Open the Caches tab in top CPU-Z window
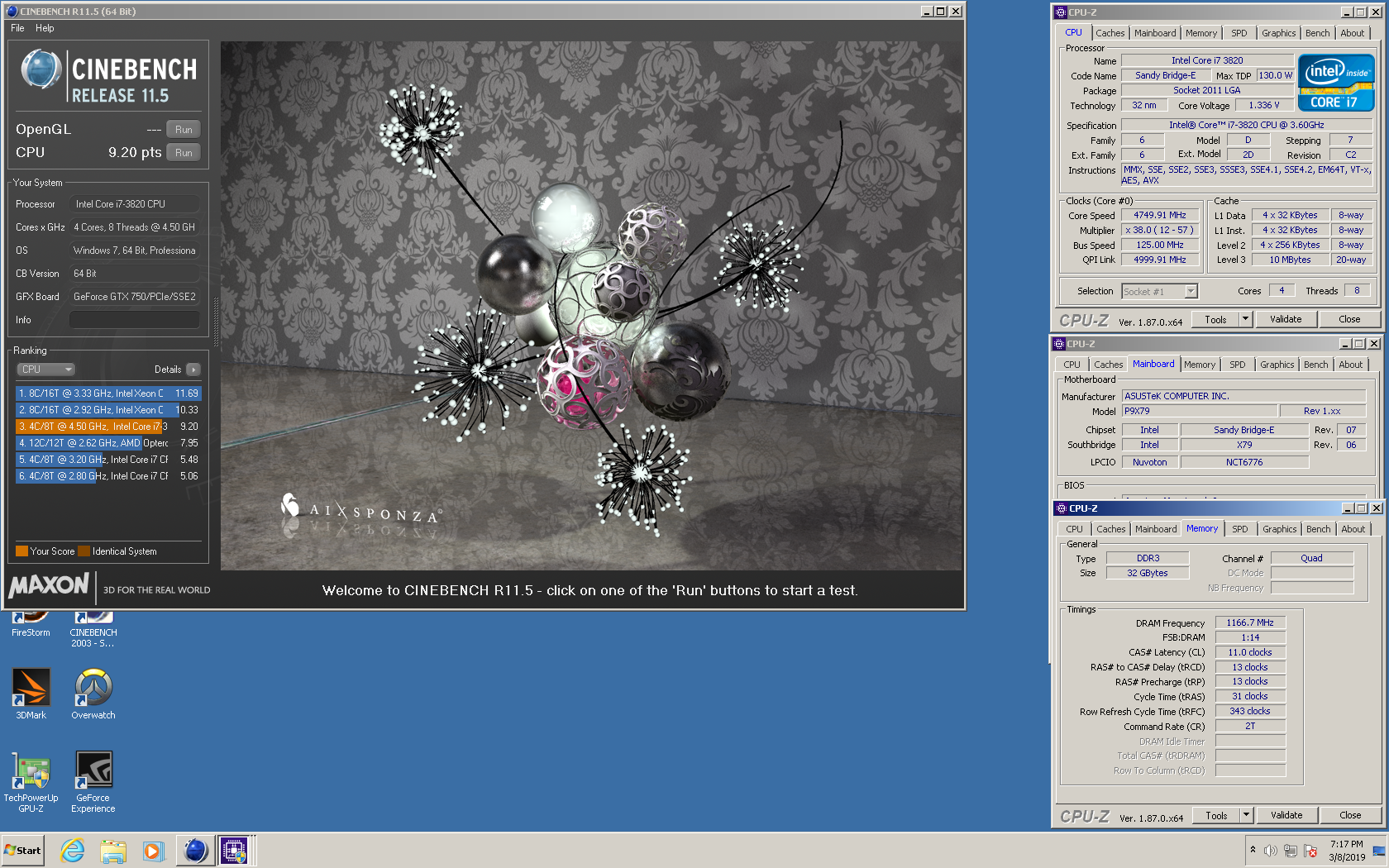Image resolution: width=1389 pixels, height=868 pixels. tap(1110, 33)
